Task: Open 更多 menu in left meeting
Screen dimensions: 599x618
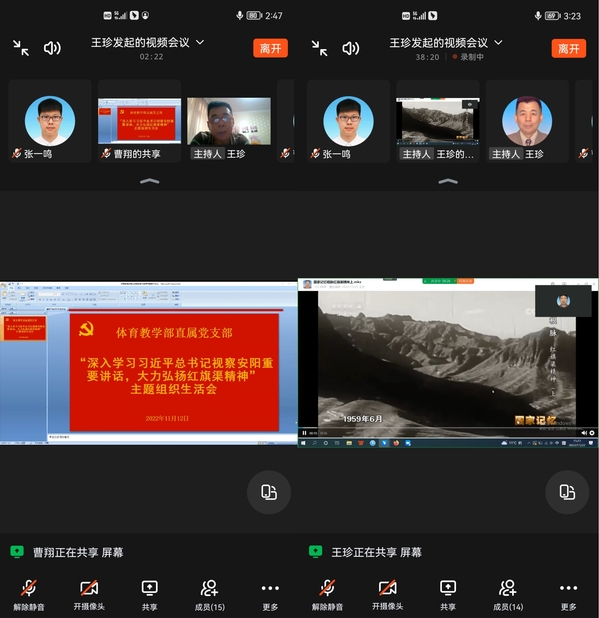Action: [x=270, y=595]
